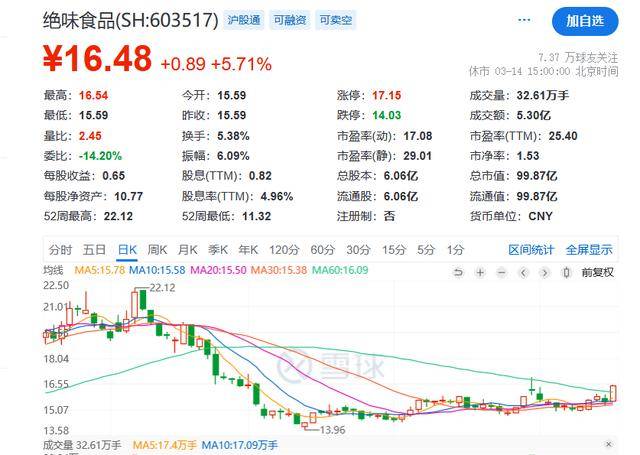Click the 最高 value 16.54
Image resolution: width=640 pixels, height=455 pixels.
pyautogui.click(x=93, y=95)
